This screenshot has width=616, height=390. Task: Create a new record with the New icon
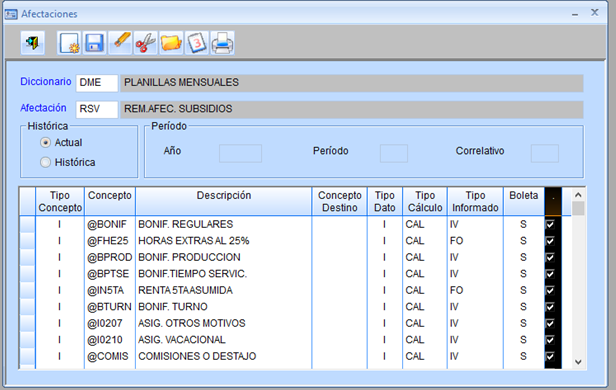(69, 43)
